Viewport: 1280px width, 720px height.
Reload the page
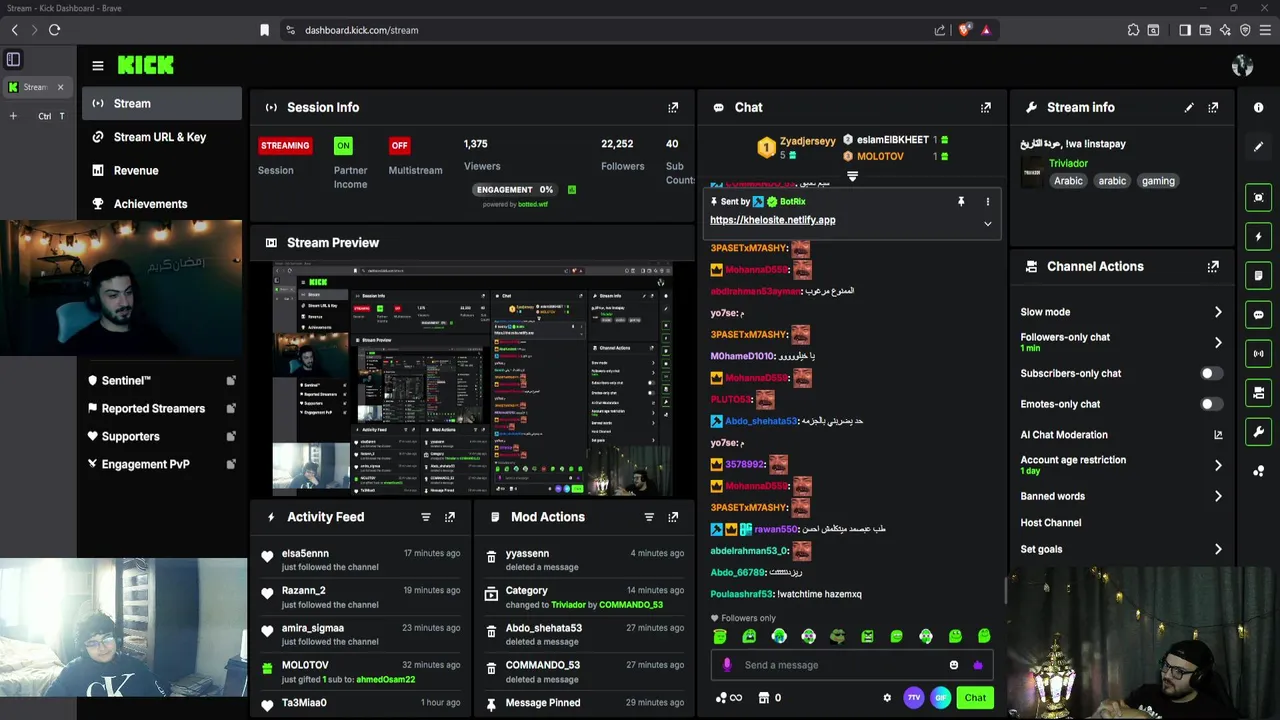click(55, 30)
